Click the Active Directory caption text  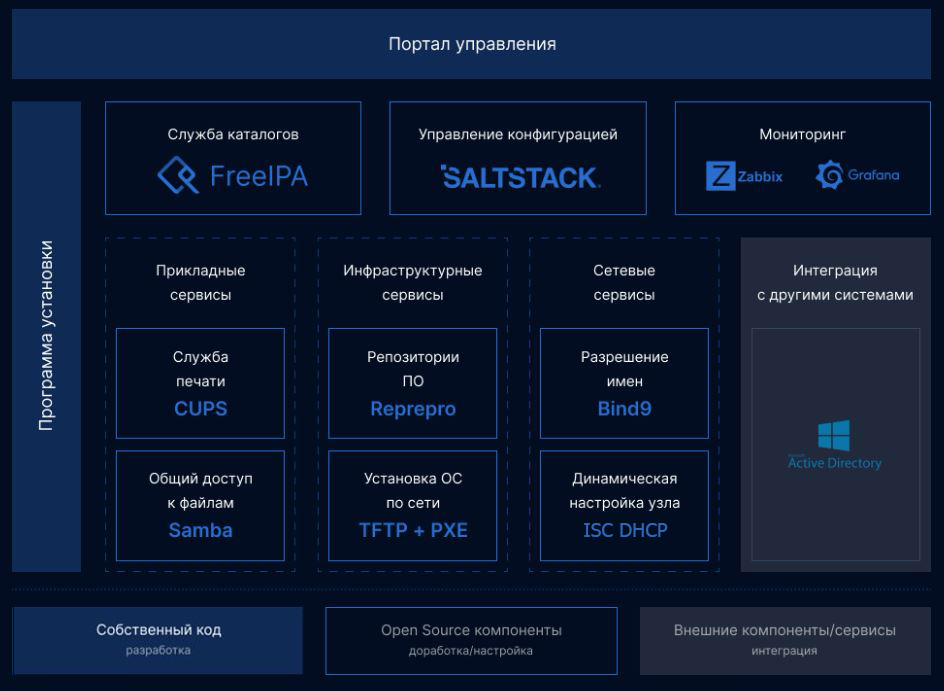tap(834, 463)
